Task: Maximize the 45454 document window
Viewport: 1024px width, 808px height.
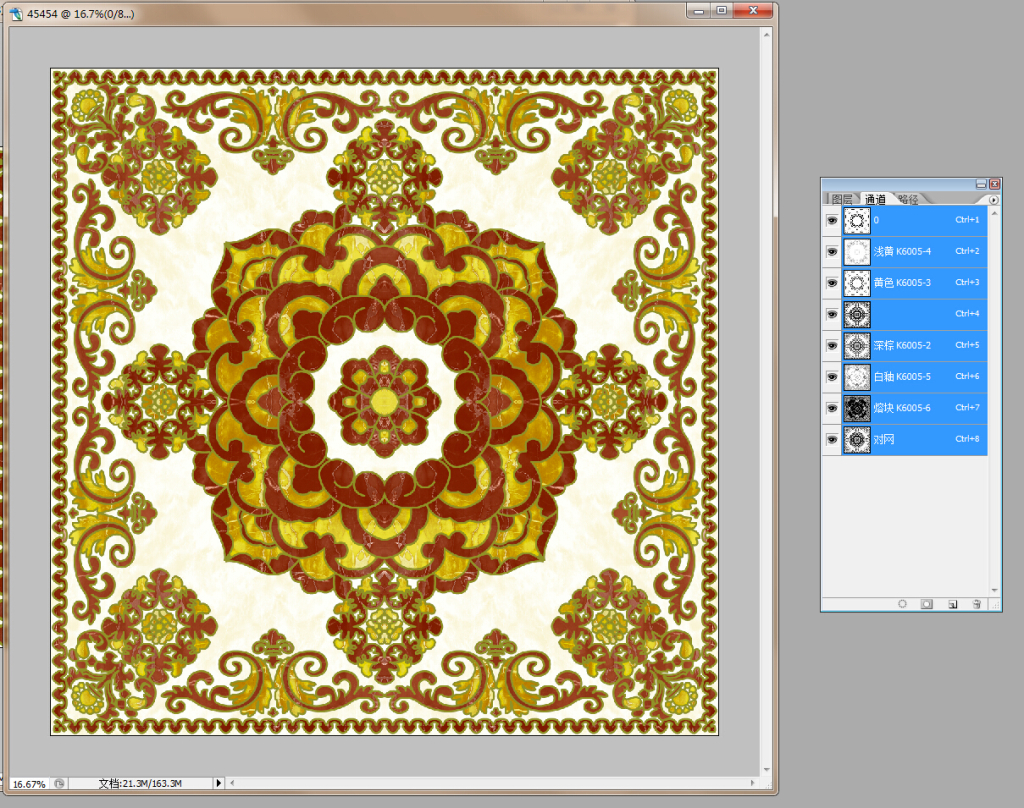Action: pos(722,10)
